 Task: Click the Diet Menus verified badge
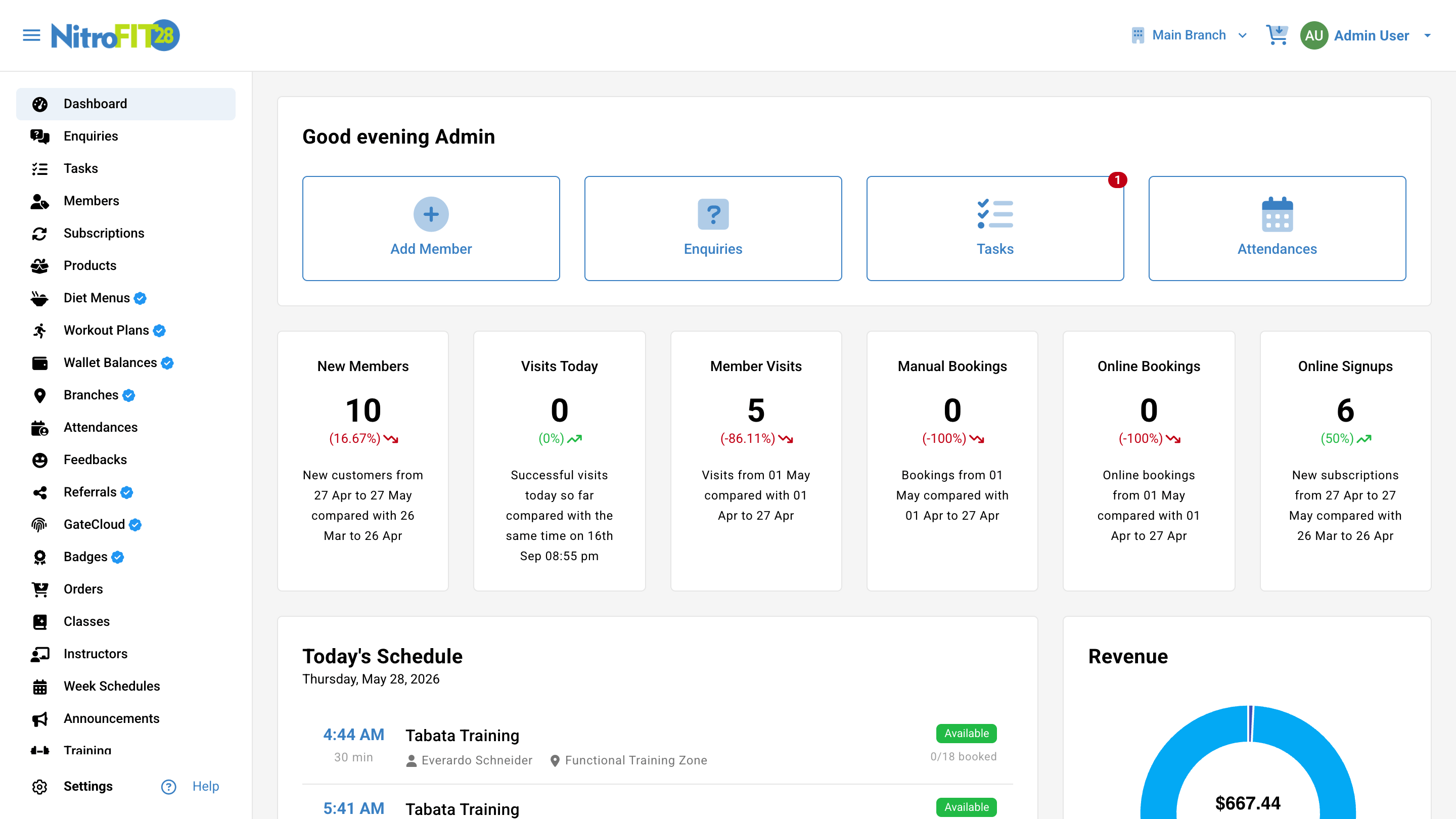point(140,298)
